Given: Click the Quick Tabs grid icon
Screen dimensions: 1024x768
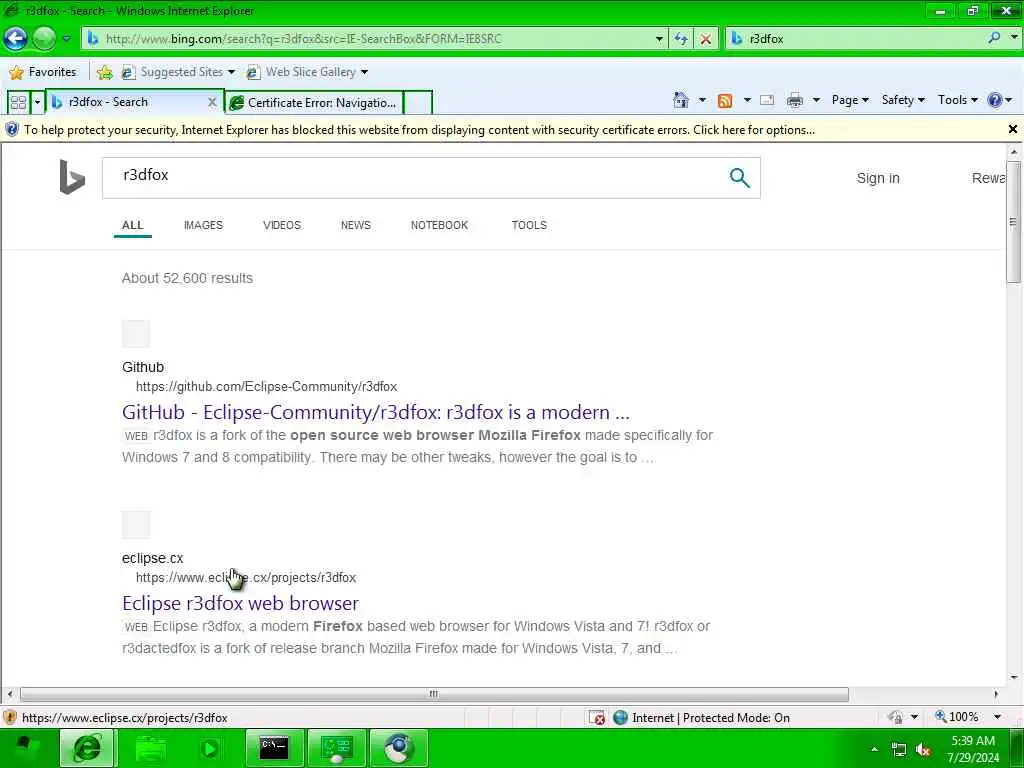Looking at the screenshot, I should (18, 103).
